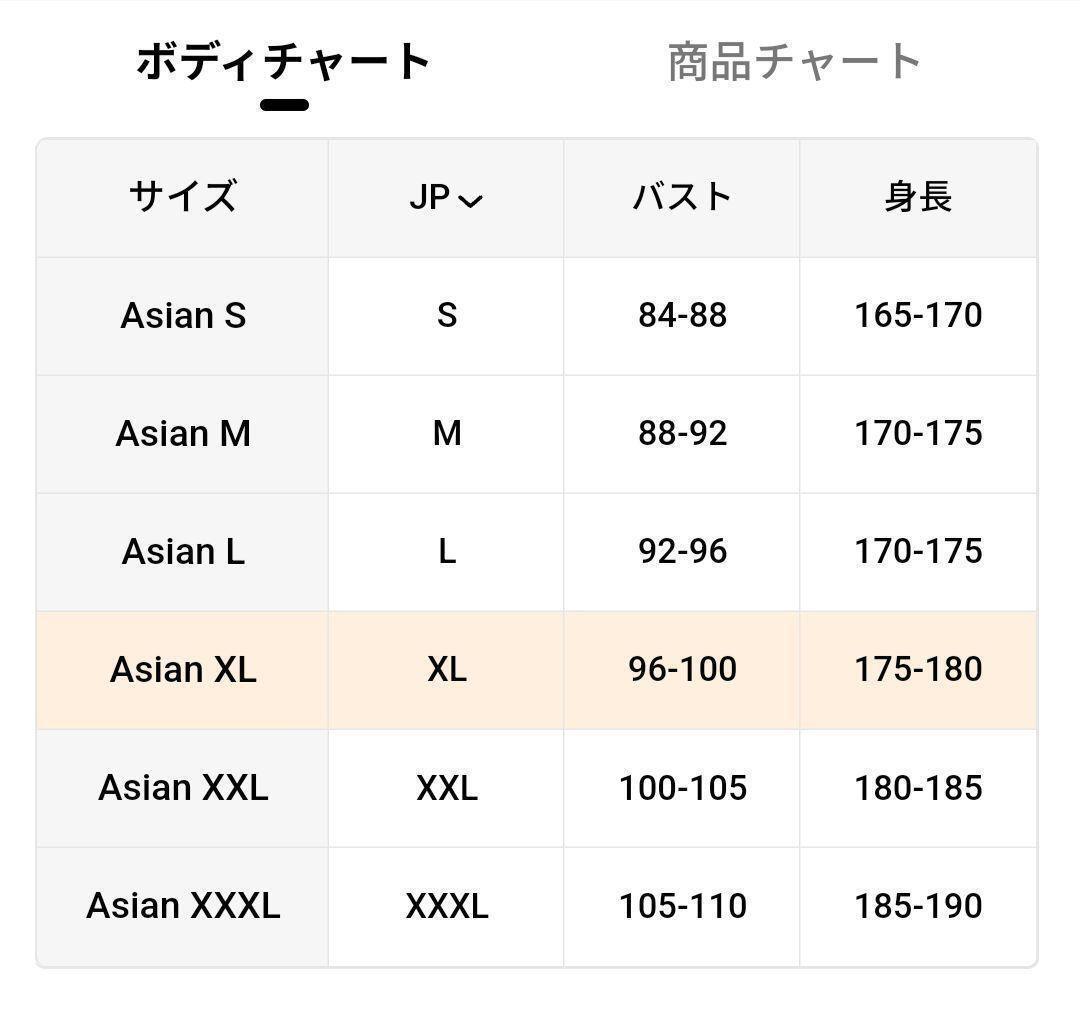Image resolution: width=1080 pixels, height=1010 pixels.
Task: Click the 175-180 height range cell
Action: pyautogui.click(x=917, y=669)
